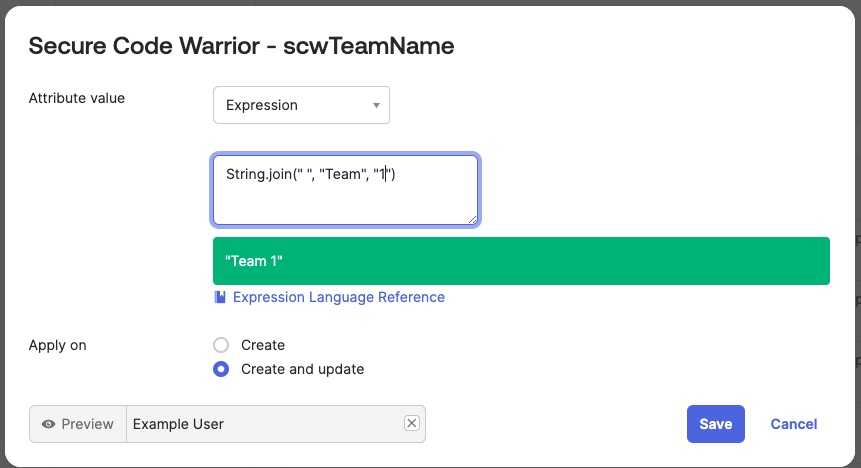Clear the Example User preview with X
Screen dimensions: 861x468
point(412,423)
